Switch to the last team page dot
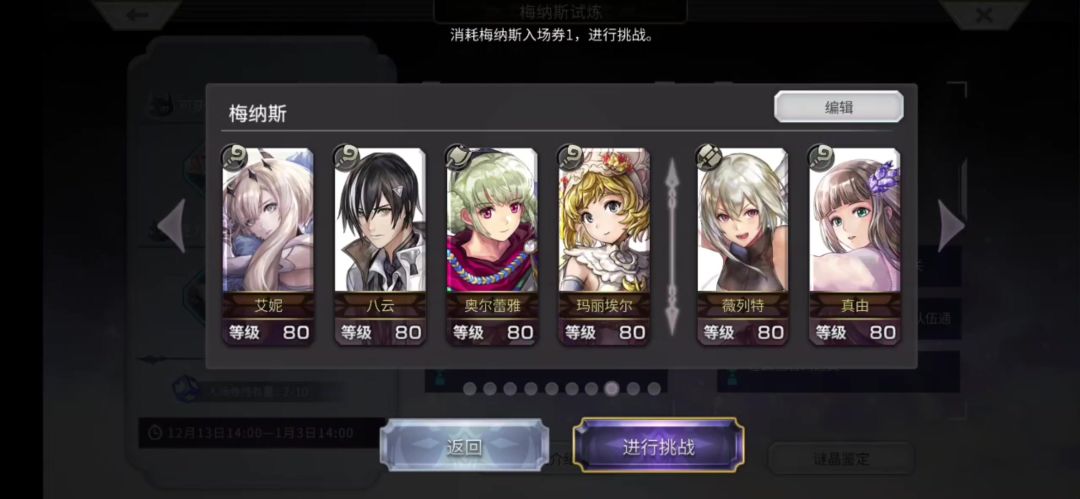Viewport: 1080px width, 499px height. click(654, 389)
